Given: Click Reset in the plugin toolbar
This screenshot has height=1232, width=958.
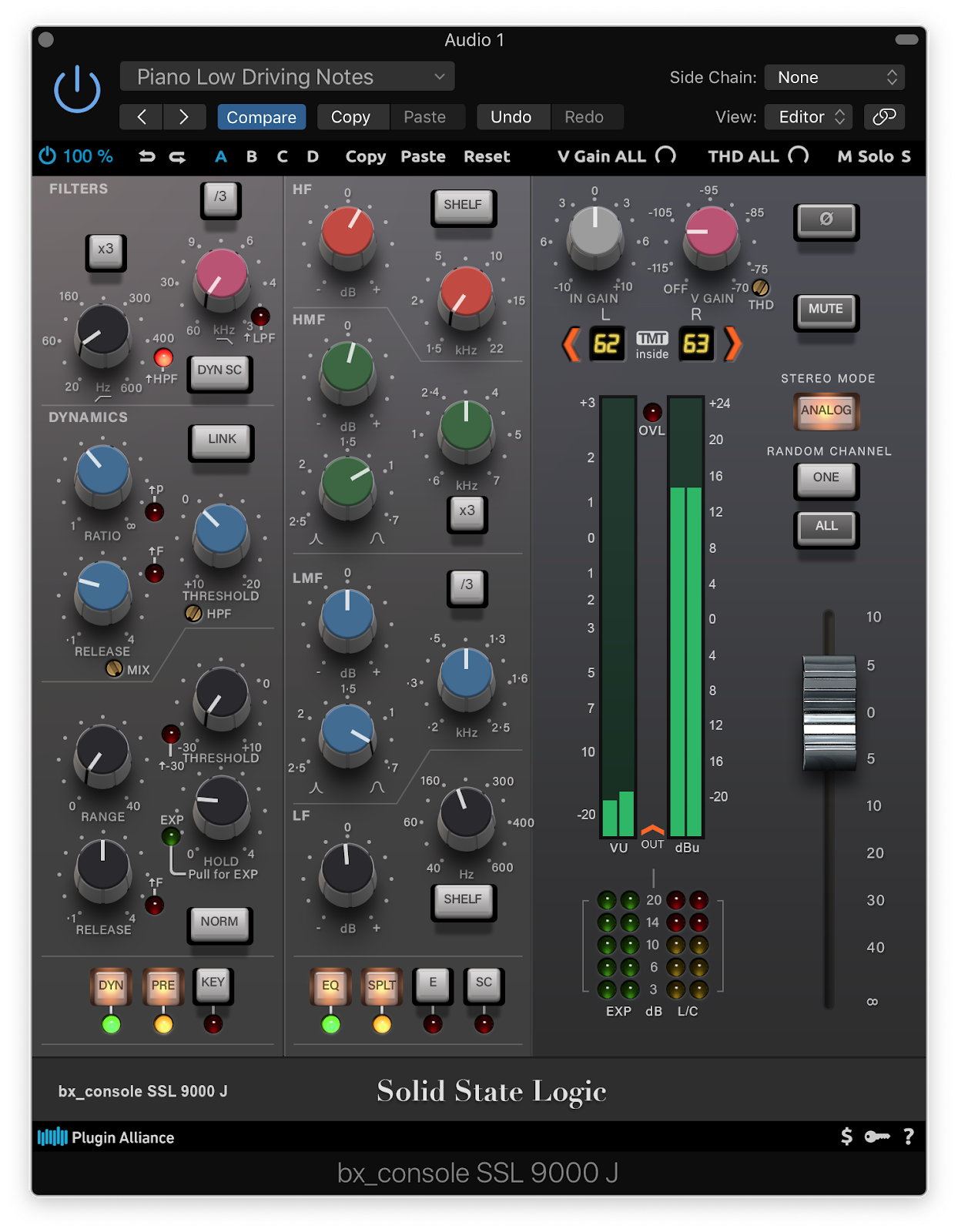Looking at the screenshot, I should coord(487,156).
